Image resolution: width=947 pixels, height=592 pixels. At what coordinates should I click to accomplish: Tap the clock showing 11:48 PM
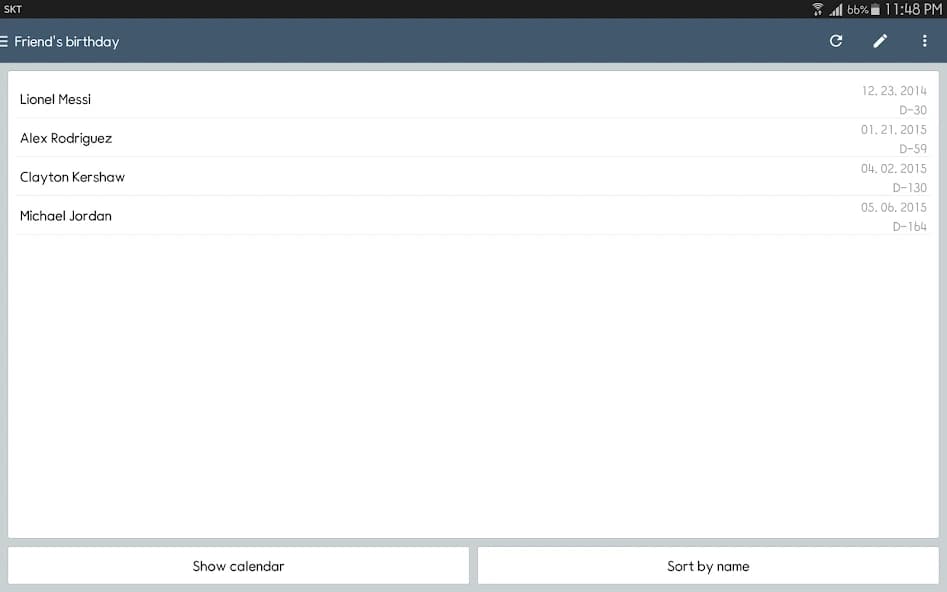coord(912,9)
